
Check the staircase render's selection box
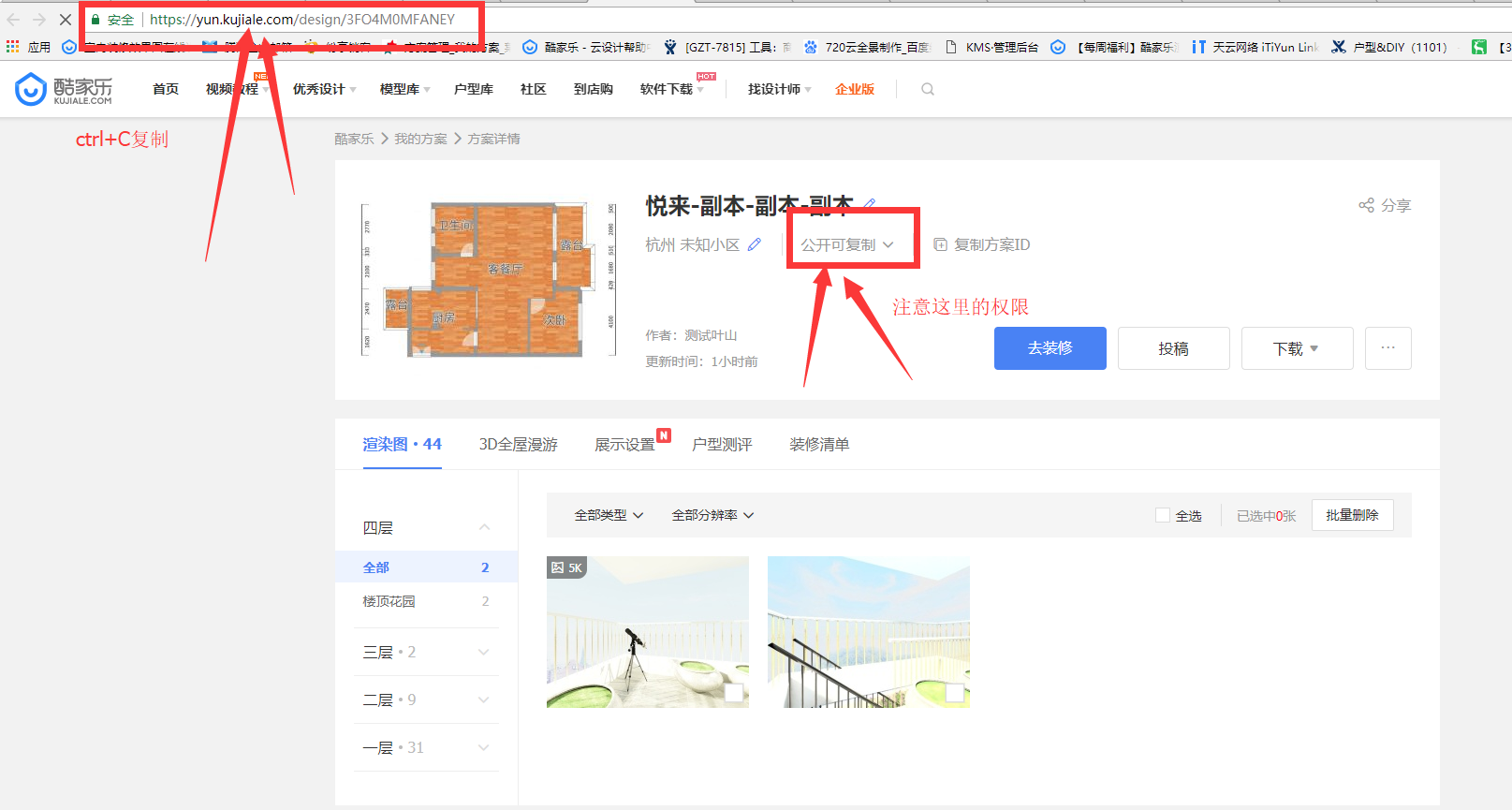point(955,692)
